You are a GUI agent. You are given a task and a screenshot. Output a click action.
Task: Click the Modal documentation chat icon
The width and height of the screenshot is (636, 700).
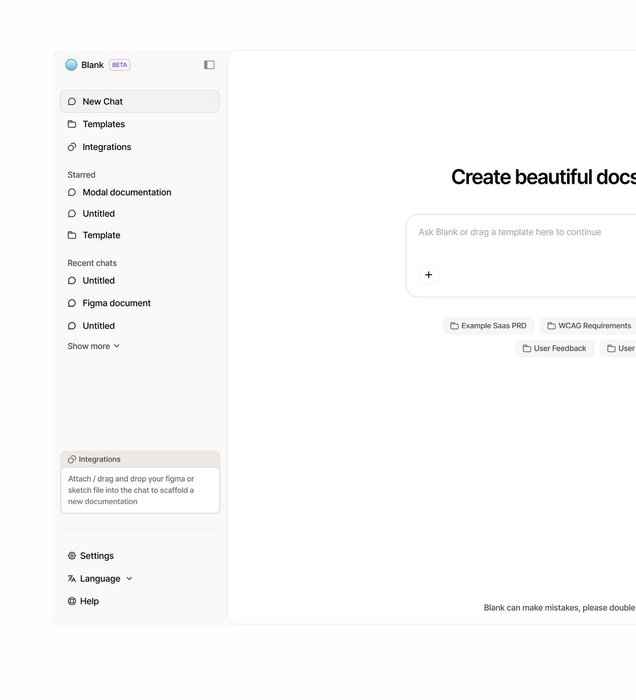(72, 192)
